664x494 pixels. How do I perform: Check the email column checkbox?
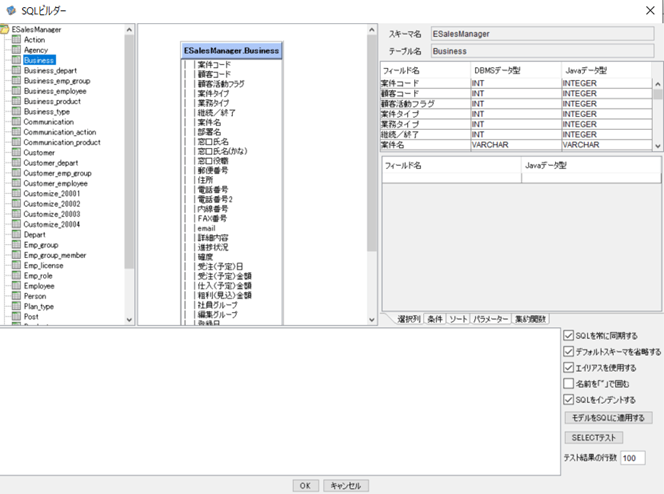tap(190, 228)
